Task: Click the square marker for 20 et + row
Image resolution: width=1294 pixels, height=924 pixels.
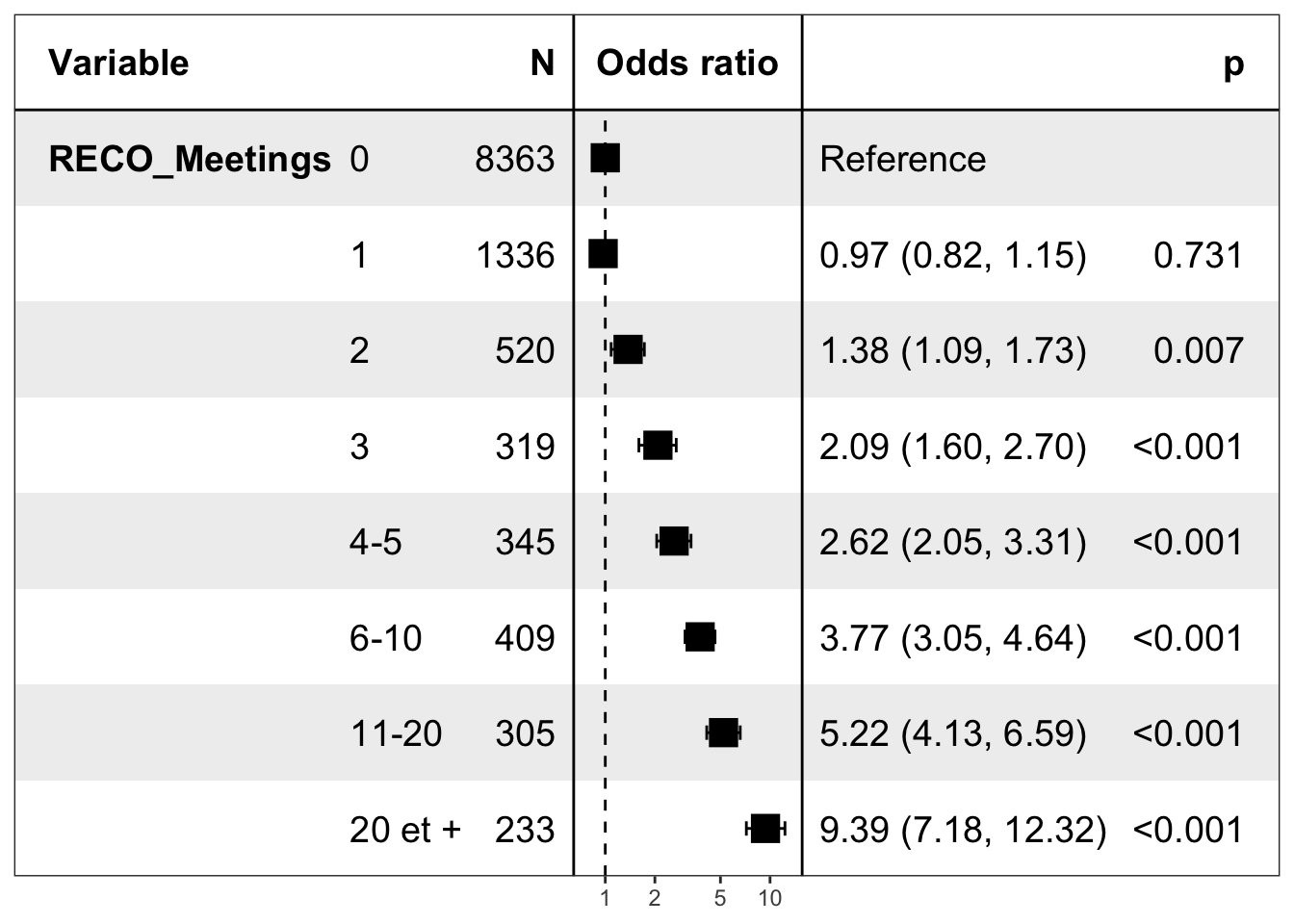Action: (x=765, y=829)
